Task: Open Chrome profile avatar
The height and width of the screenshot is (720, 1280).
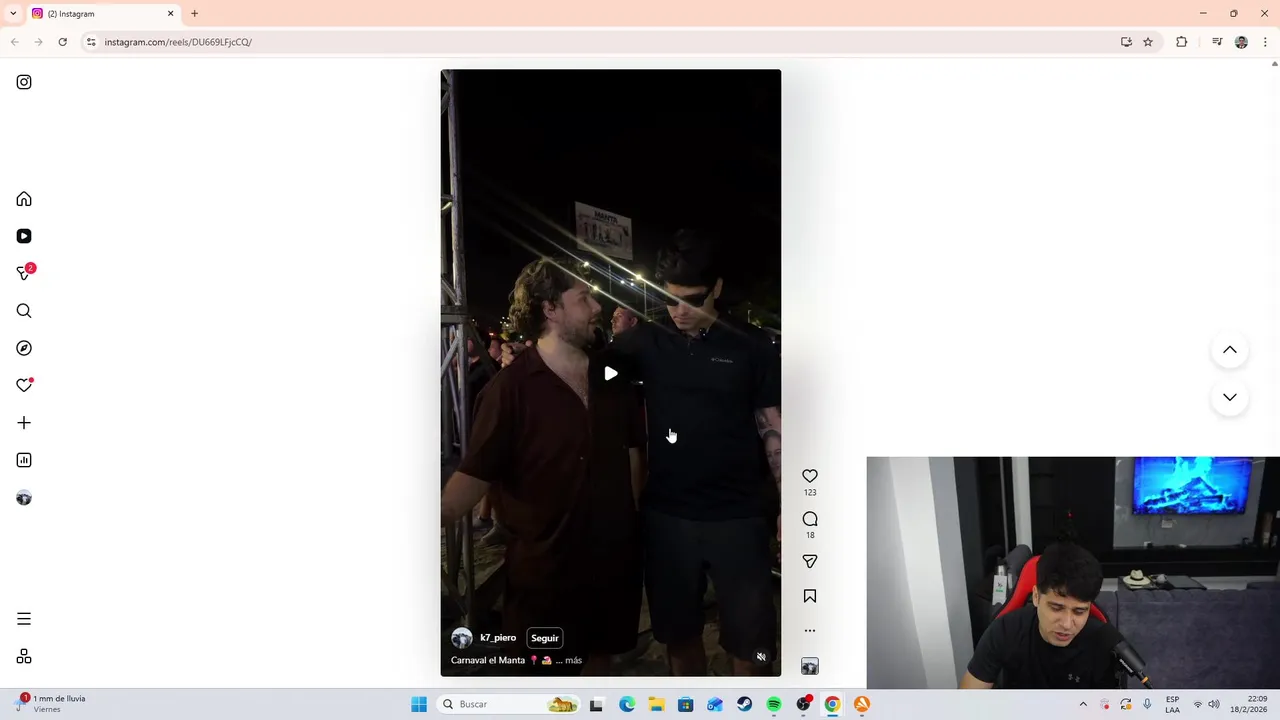Action: [1242, 42]
